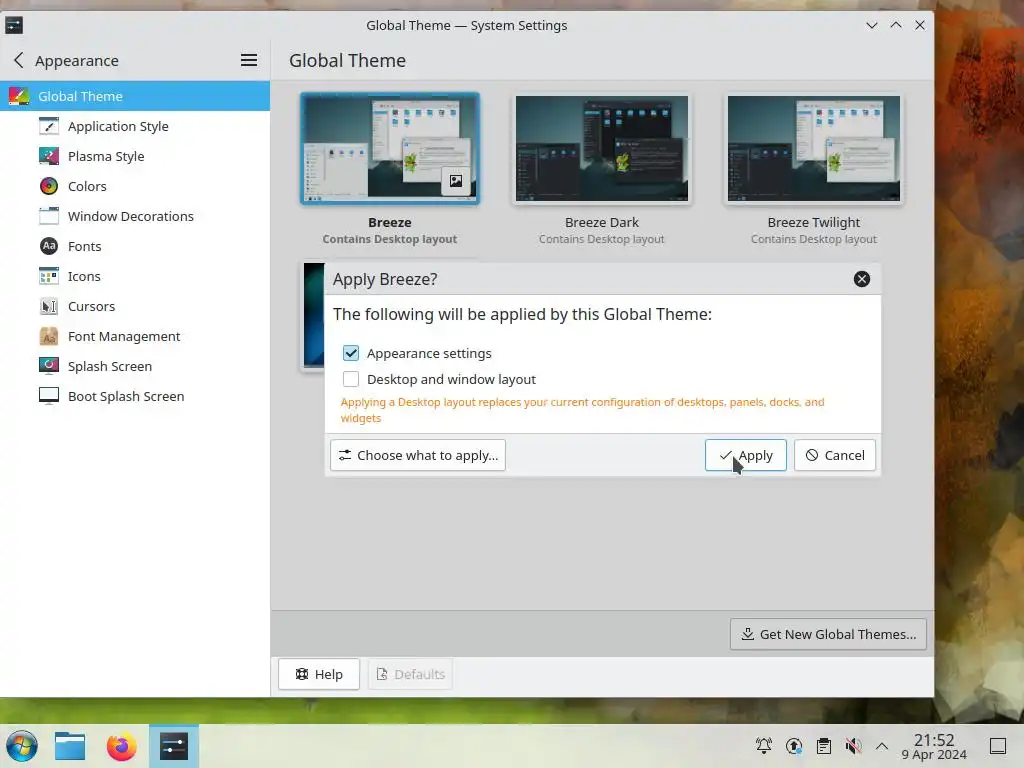Go to Splash Screen settings

click(135, 366)
